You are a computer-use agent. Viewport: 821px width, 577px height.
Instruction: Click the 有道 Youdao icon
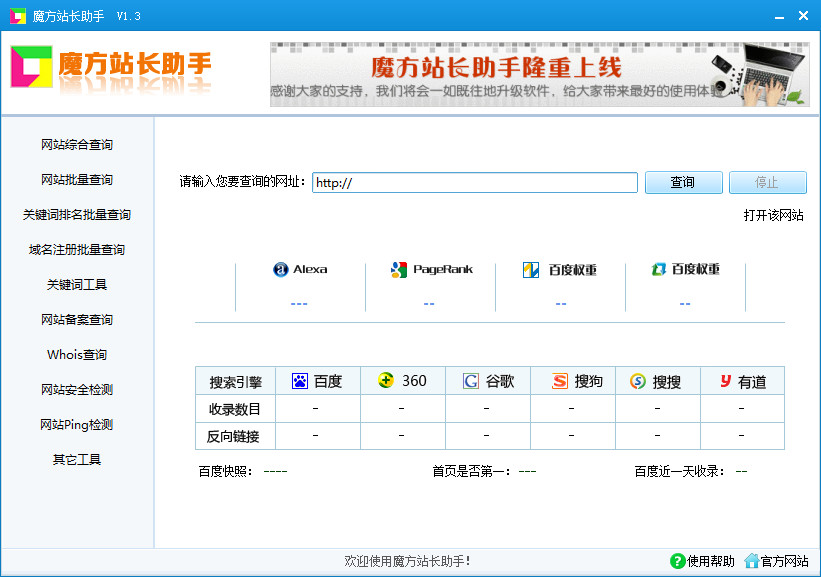tap(725, 381)
